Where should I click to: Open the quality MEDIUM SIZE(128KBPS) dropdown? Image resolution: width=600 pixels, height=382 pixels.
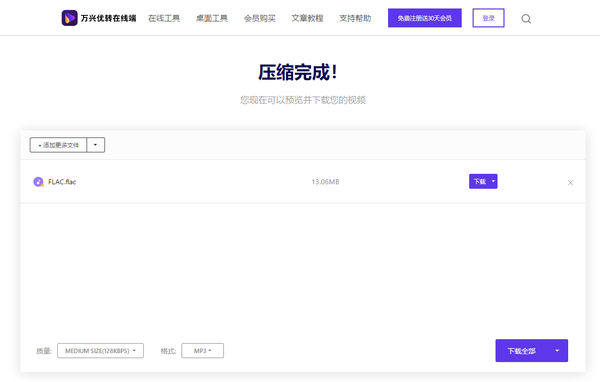tap(100, 351)
